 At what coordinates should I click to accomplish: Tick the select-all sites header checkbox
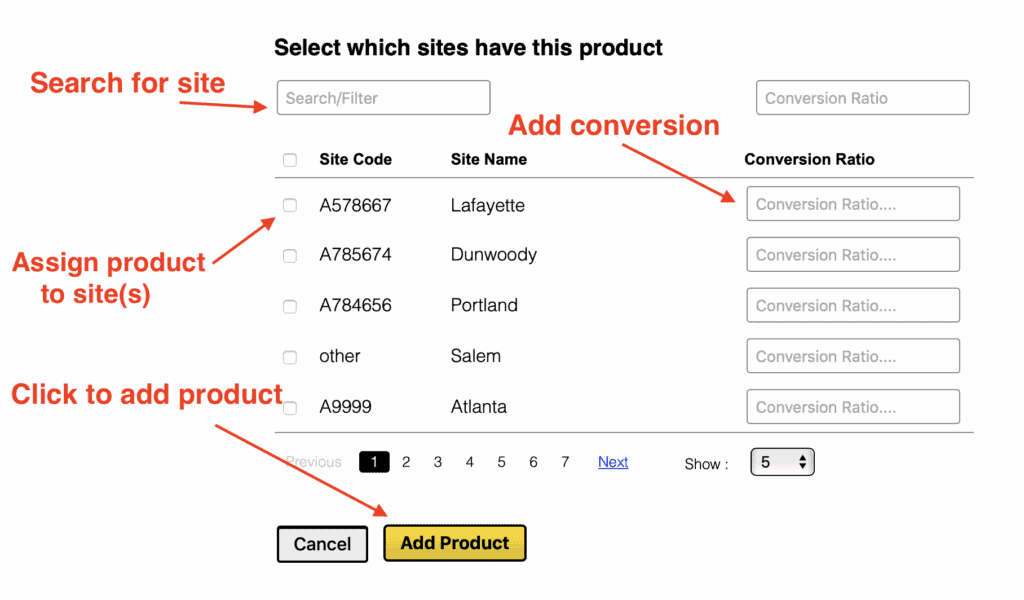click(x=290, y=160)
